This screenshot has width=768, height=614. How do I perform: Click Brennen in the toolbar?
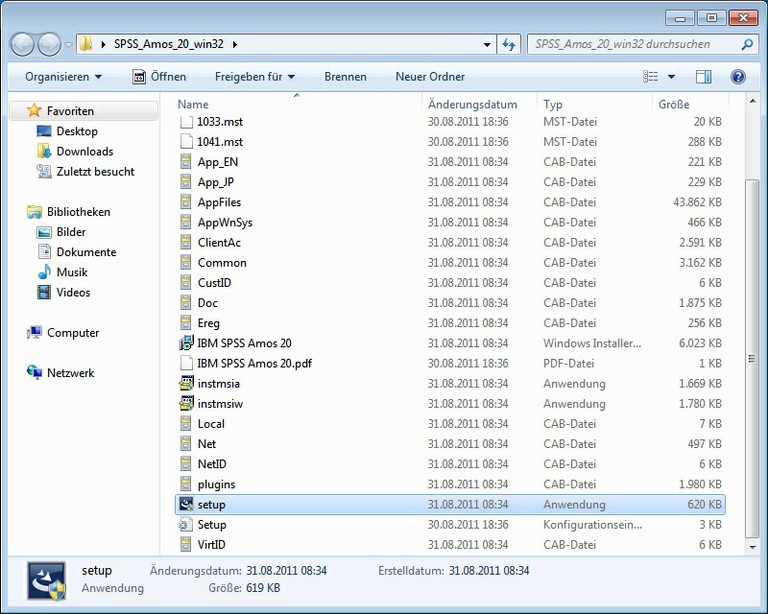345,77
